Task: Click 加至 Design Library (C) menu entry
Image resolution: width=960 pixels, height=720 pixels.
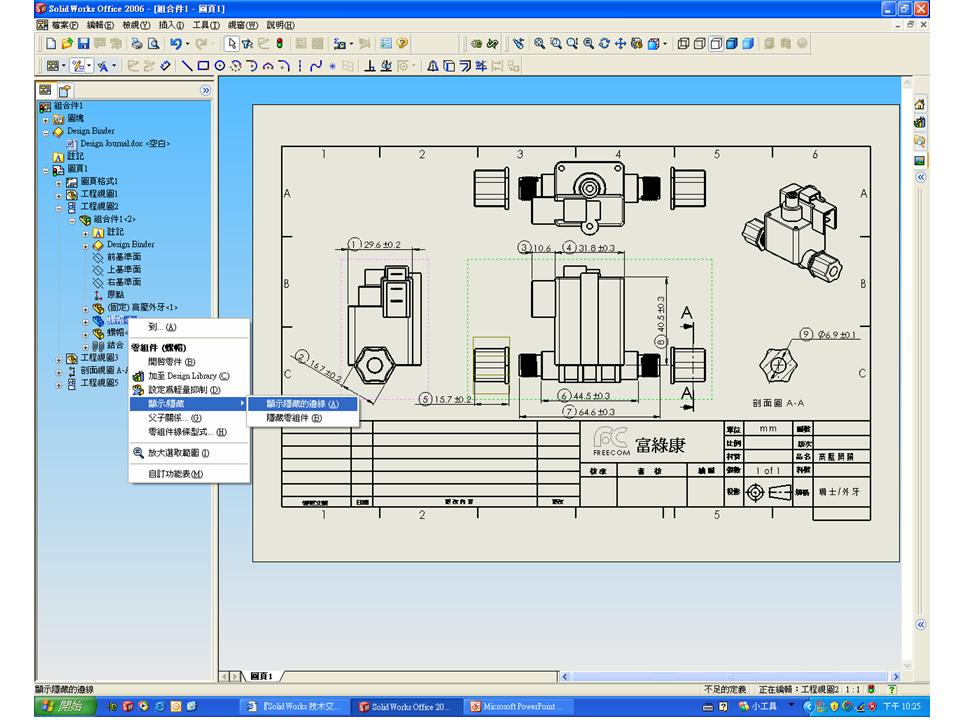Action: 189,376
